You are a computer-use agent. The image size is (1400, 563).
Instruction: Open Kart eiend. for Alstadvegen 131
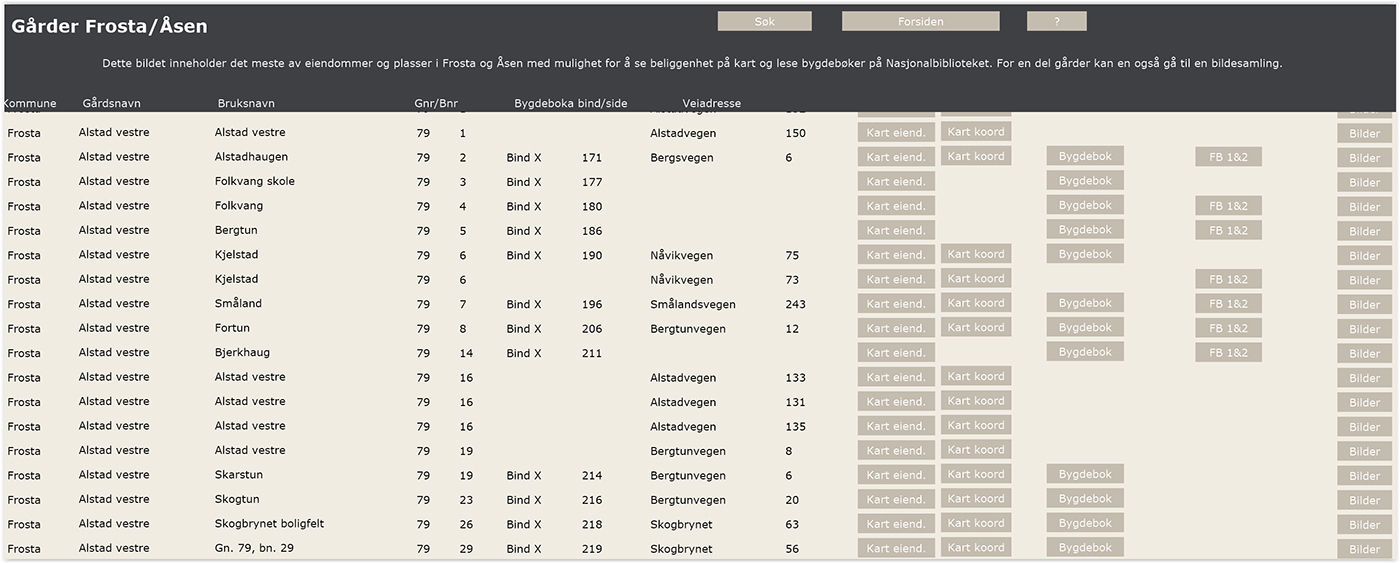coord(896,402)
